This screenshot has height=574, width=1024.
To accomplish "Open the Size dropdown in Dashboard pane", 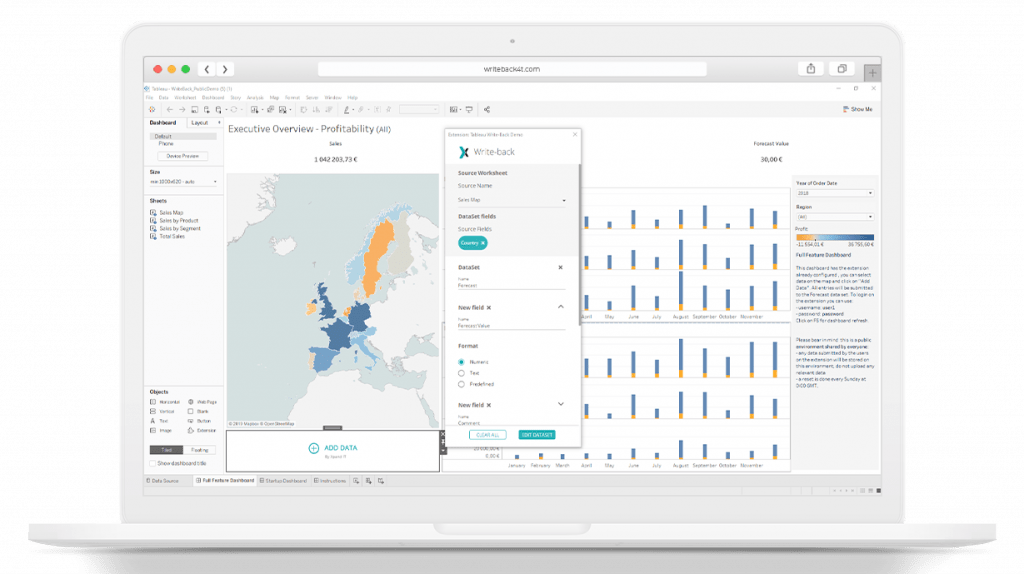I will pos(184,182).
